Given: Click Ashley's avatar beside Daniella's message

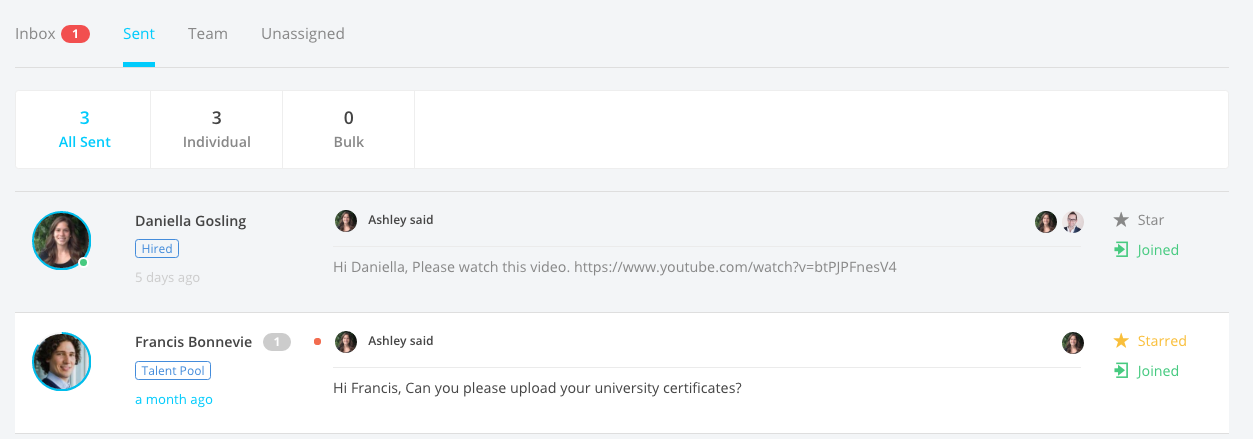Looking at the screenshot, I should pos(346,221).
